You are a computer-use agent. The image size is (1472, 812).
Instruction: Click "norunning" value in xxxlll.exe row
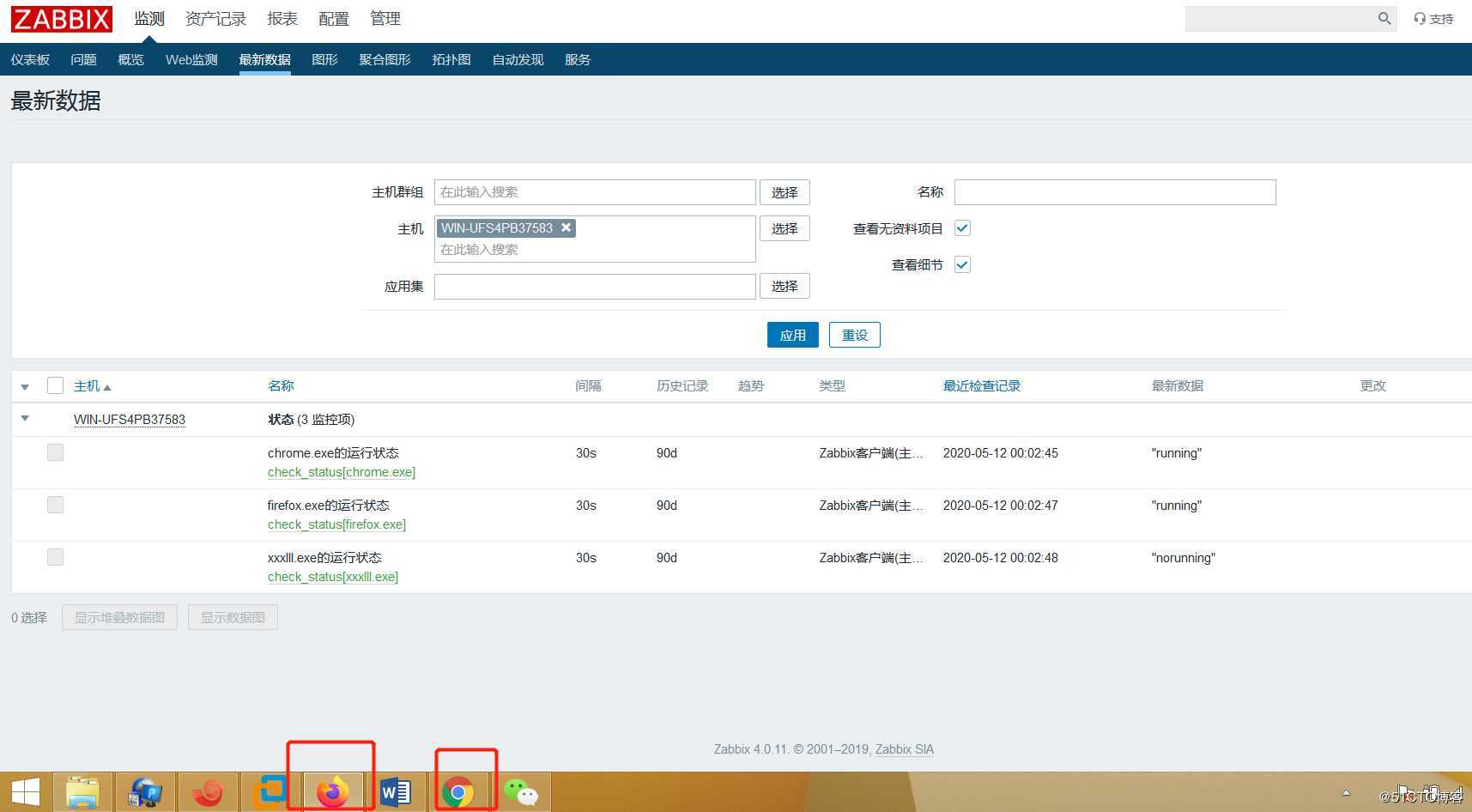click(1184, 558)
